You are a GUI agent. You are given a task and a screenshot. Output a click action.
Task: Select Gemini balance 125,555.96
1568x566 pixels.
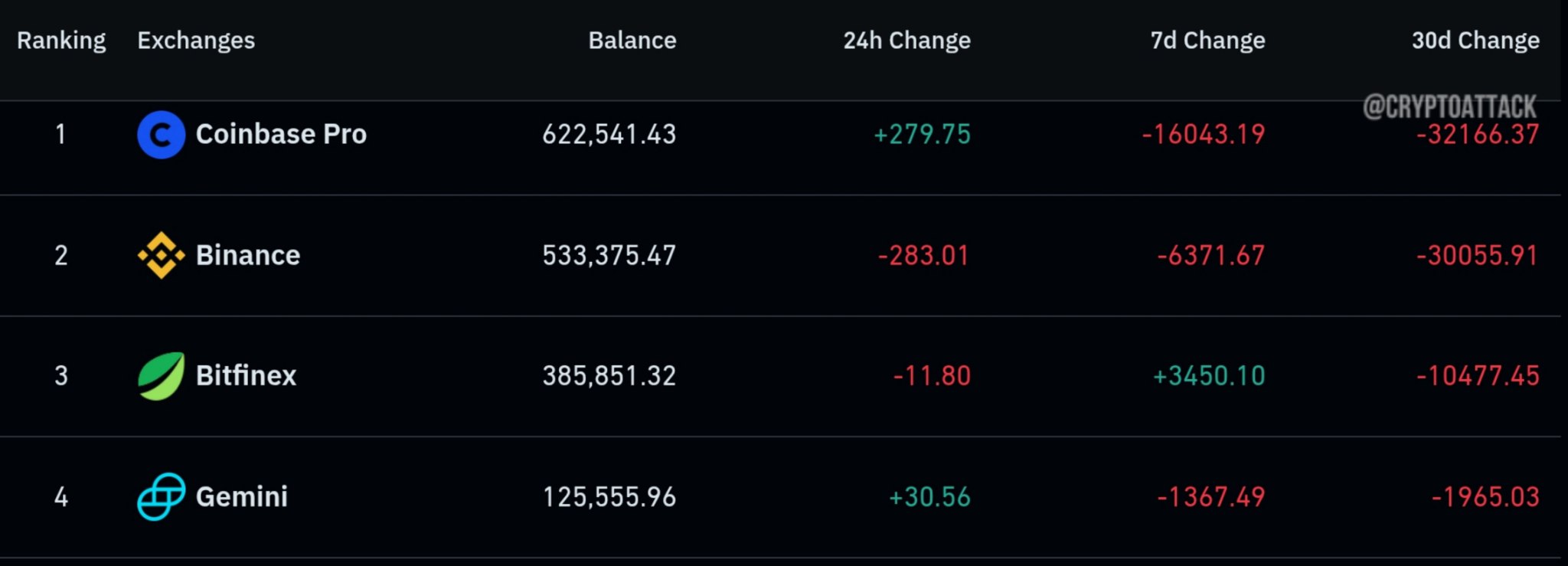[x=609, y=496]
